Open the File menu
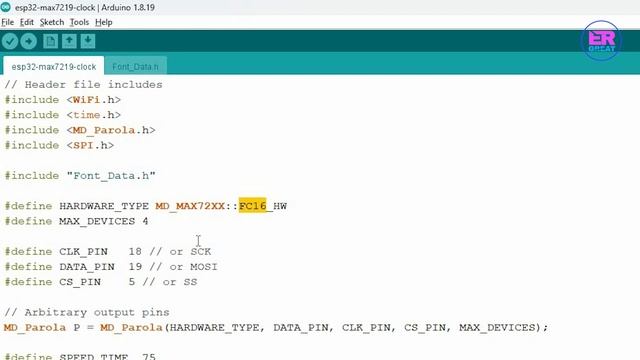 [x=7, y=22]
